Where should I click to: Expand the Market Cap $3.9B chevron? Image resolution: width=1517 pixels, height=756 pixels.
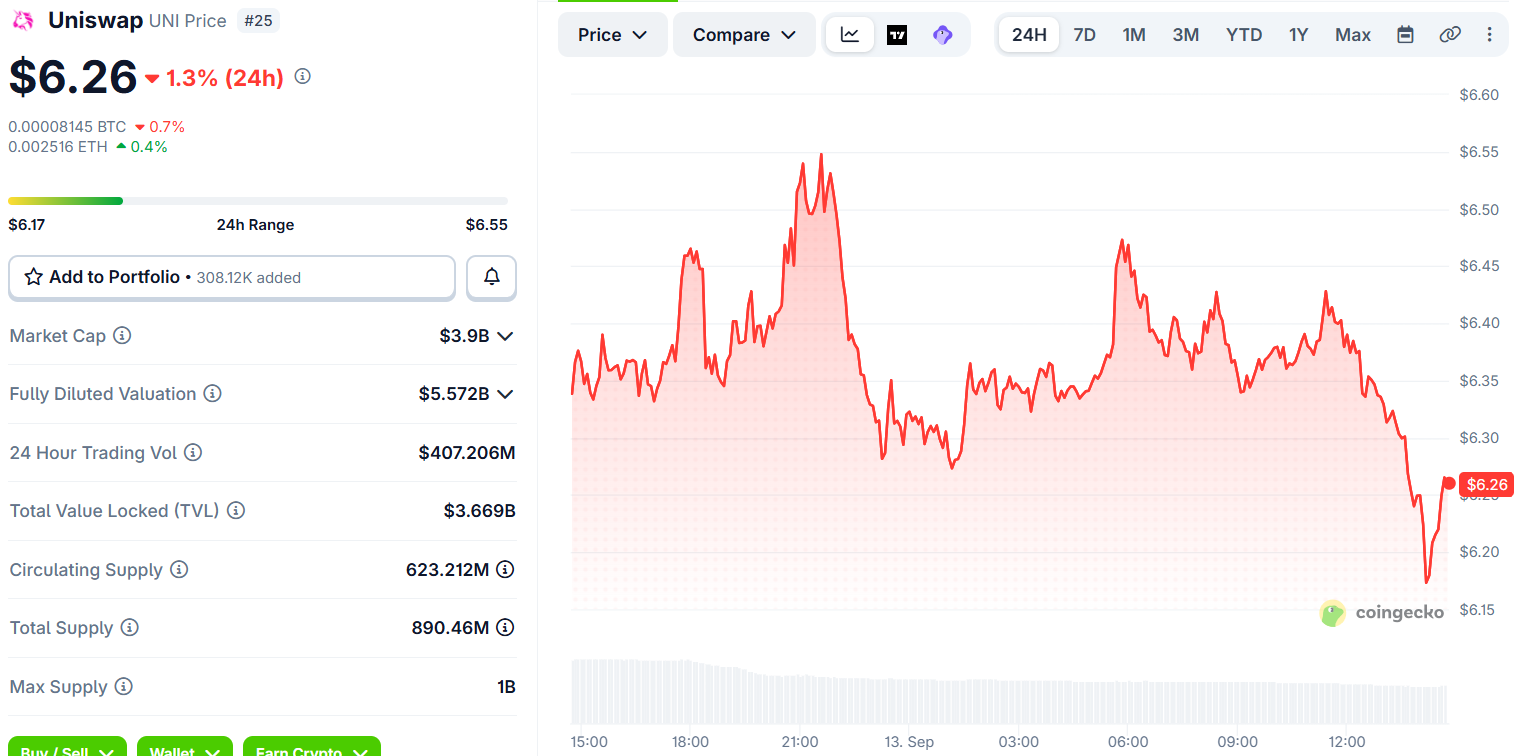[506, 336]
